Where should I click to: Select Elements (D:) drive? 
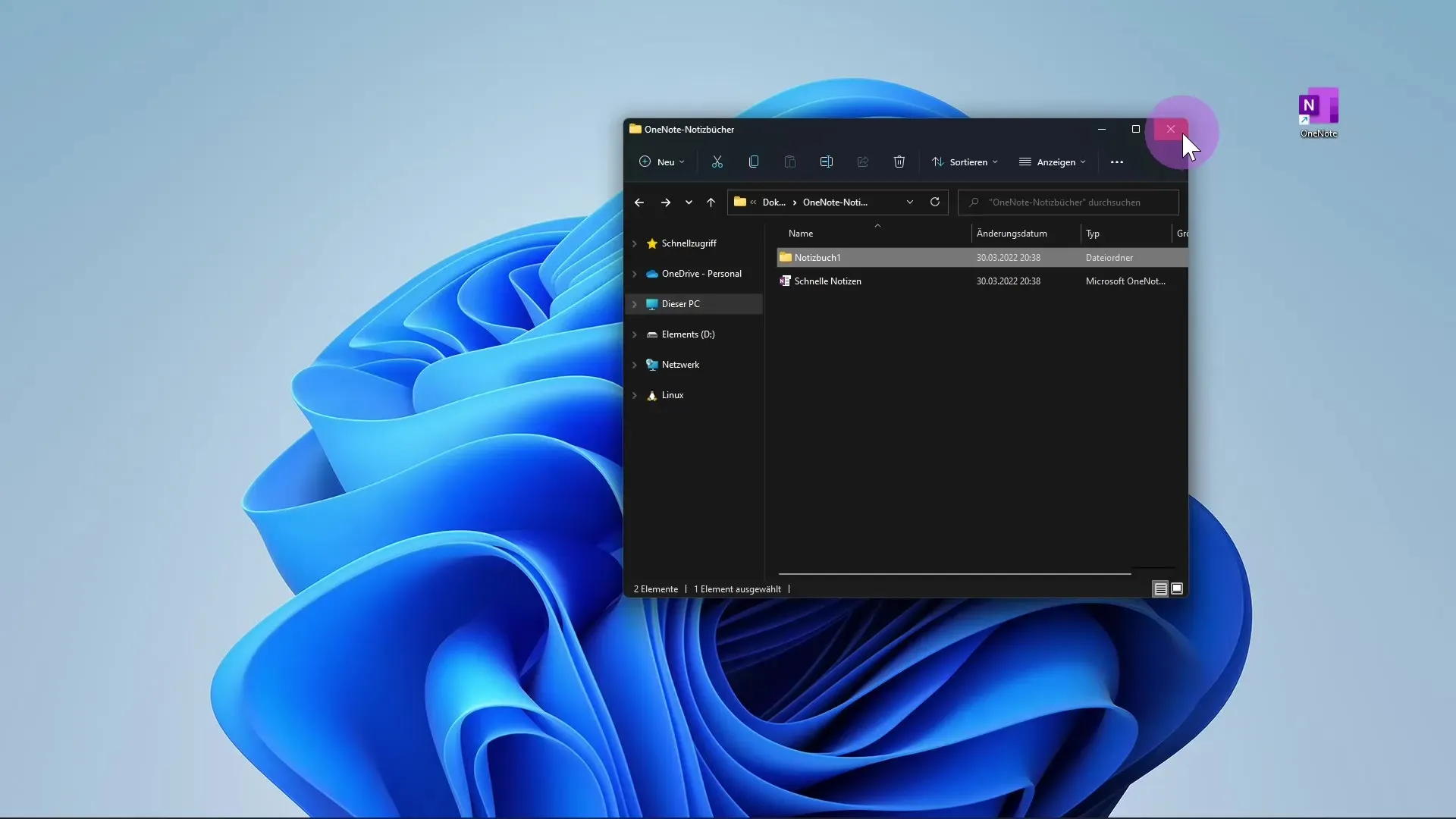(x=688, y=334)
